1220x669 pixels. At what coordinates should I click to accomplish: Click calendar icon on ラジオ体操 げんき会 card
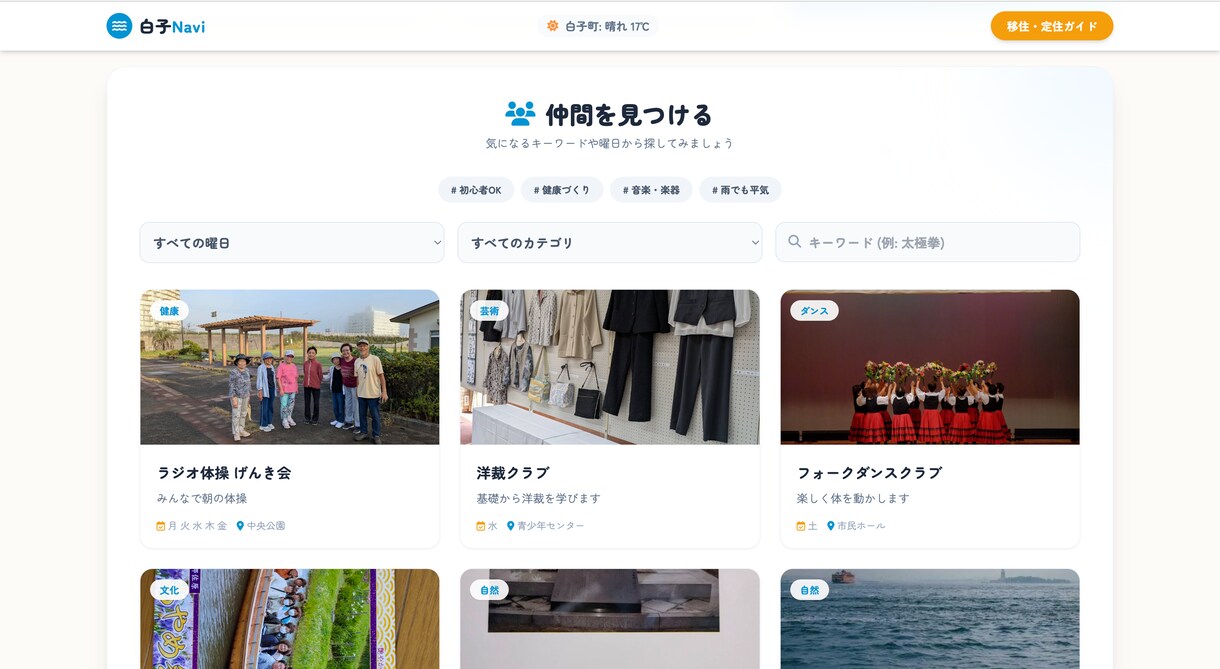[161, 526]
